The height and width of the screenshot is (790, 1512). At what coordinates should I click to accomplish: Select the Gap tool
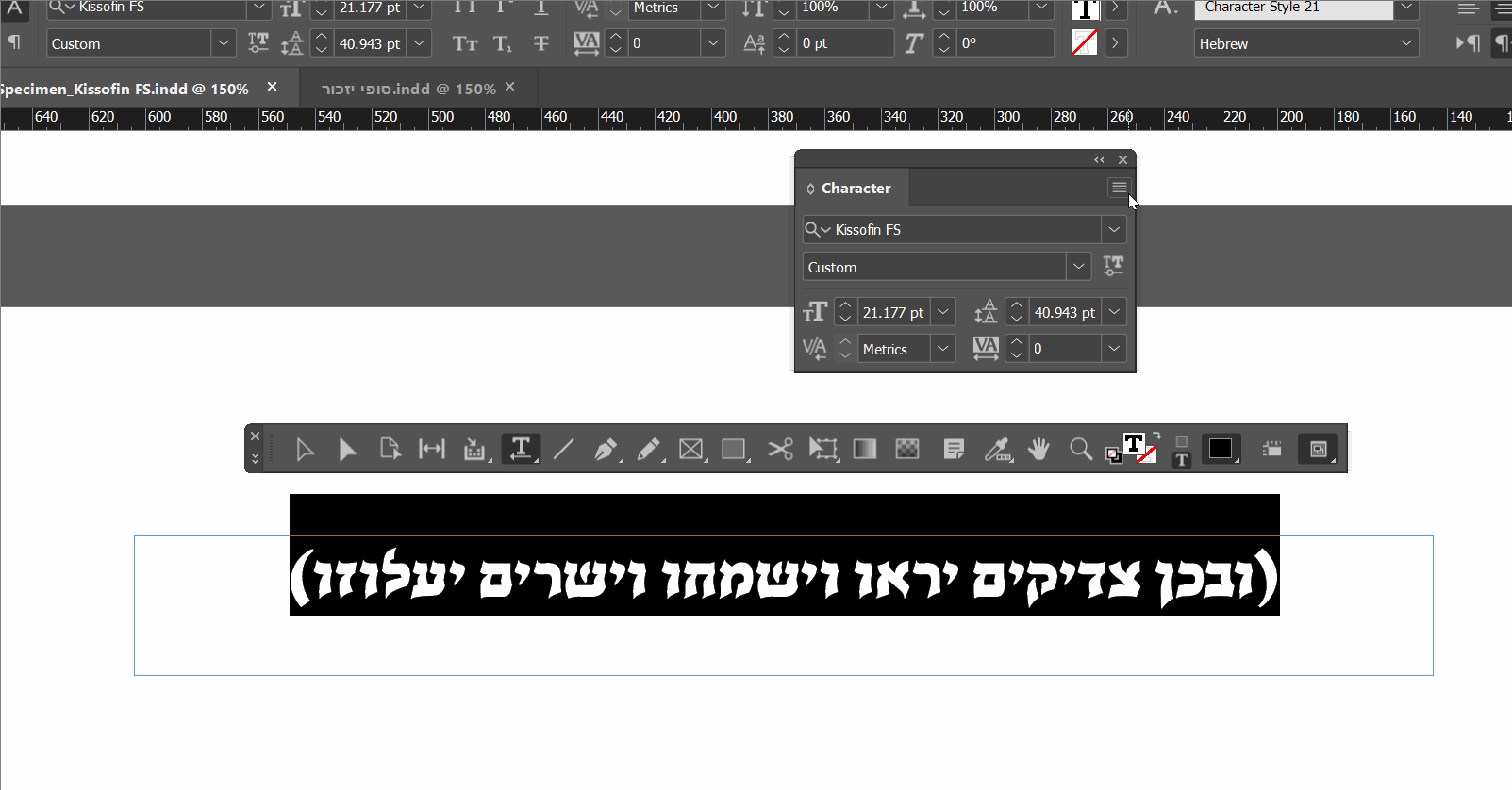(x=432, y=449)
